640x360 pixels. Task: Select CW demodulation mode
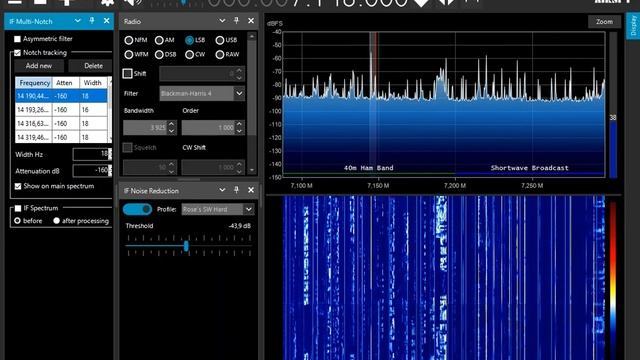pos(189,54)
